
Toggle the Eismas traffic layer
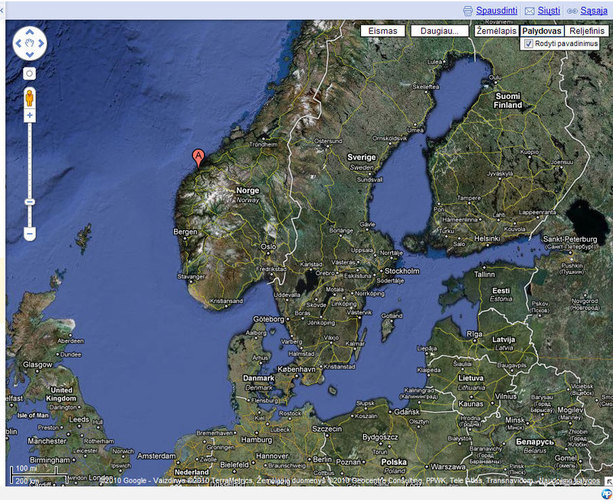point(384,31)
